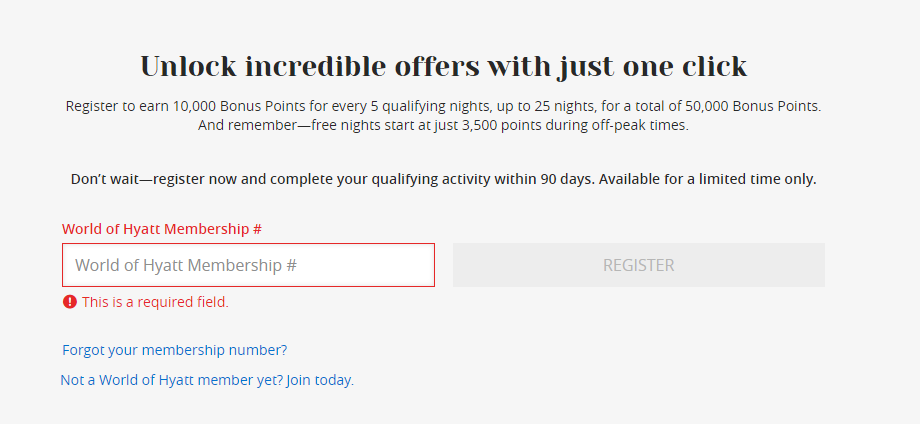Click the Unlock incredible offers heading
The image size is (920, 424).
point(443,67)
